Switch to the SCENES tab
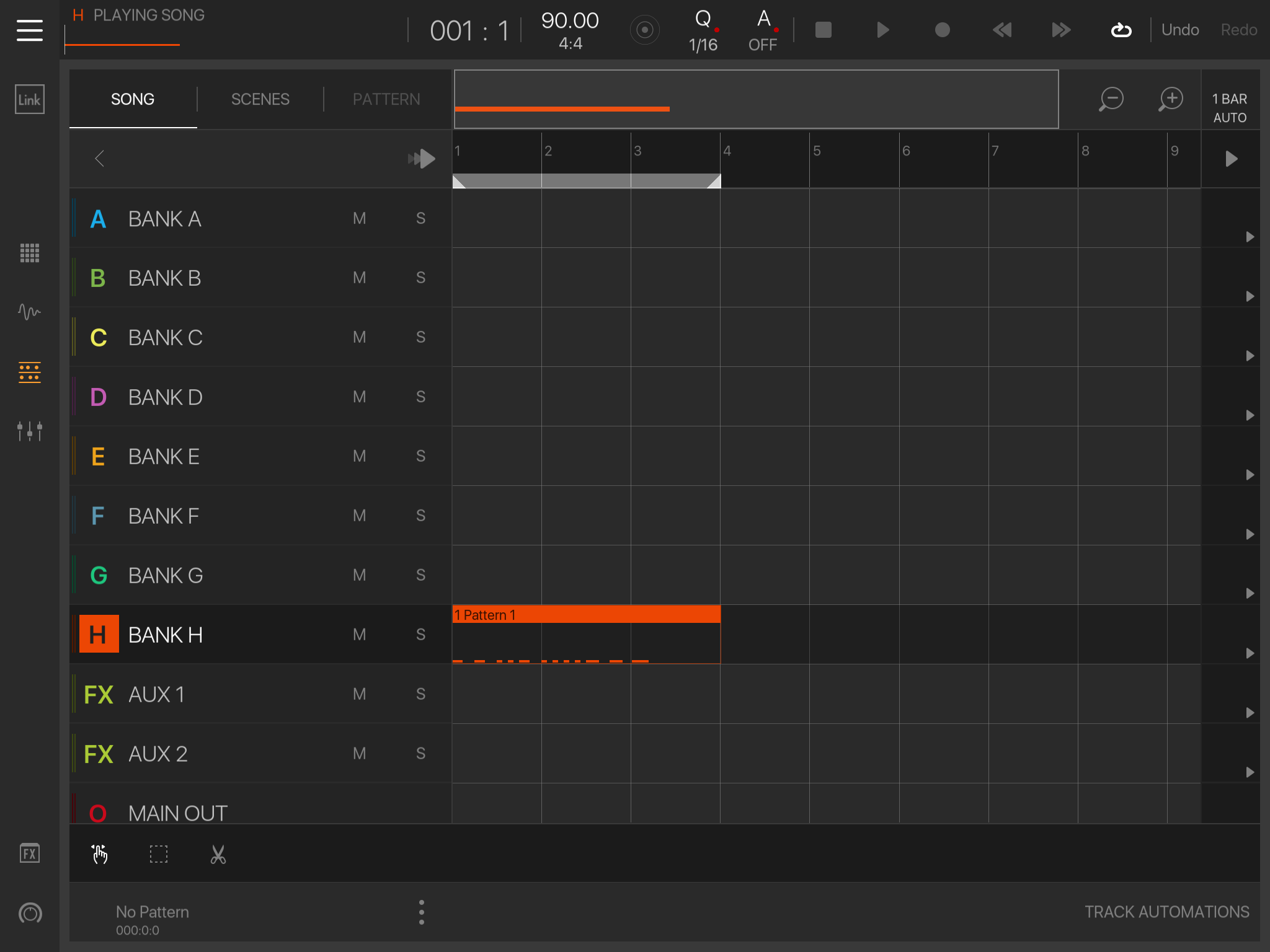Image resolution: width=1270 pixels, height=952 pixels. point(260,99)
